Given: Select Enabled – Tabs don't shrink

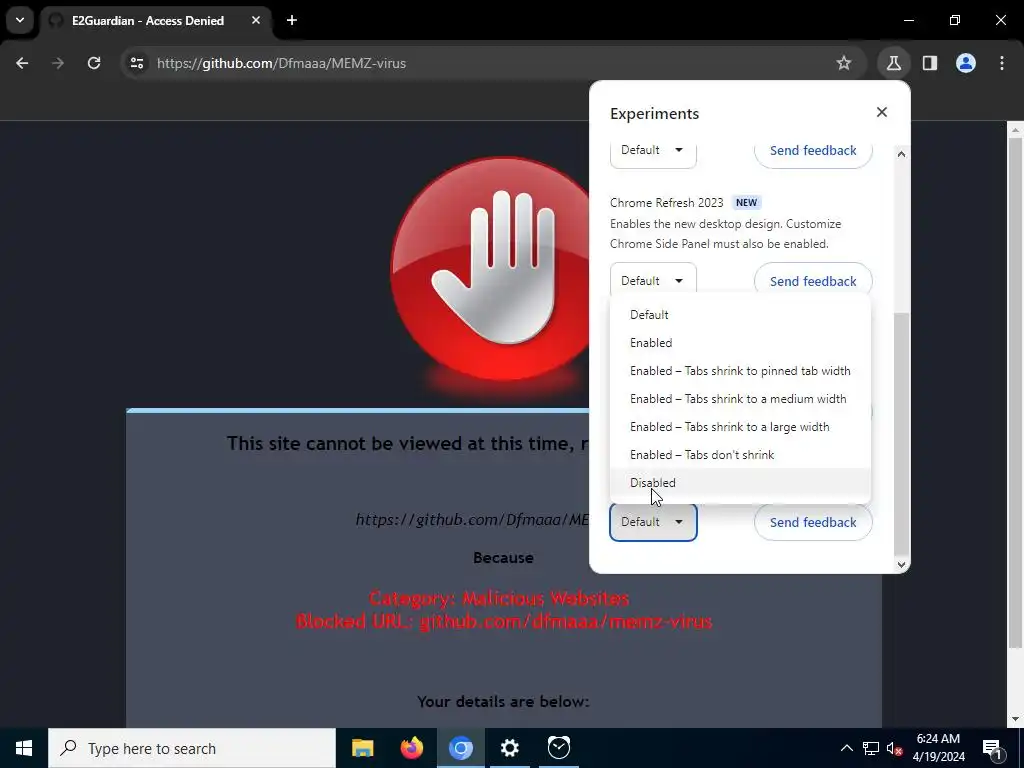Looking at the screenshot, I should (740, 455).
